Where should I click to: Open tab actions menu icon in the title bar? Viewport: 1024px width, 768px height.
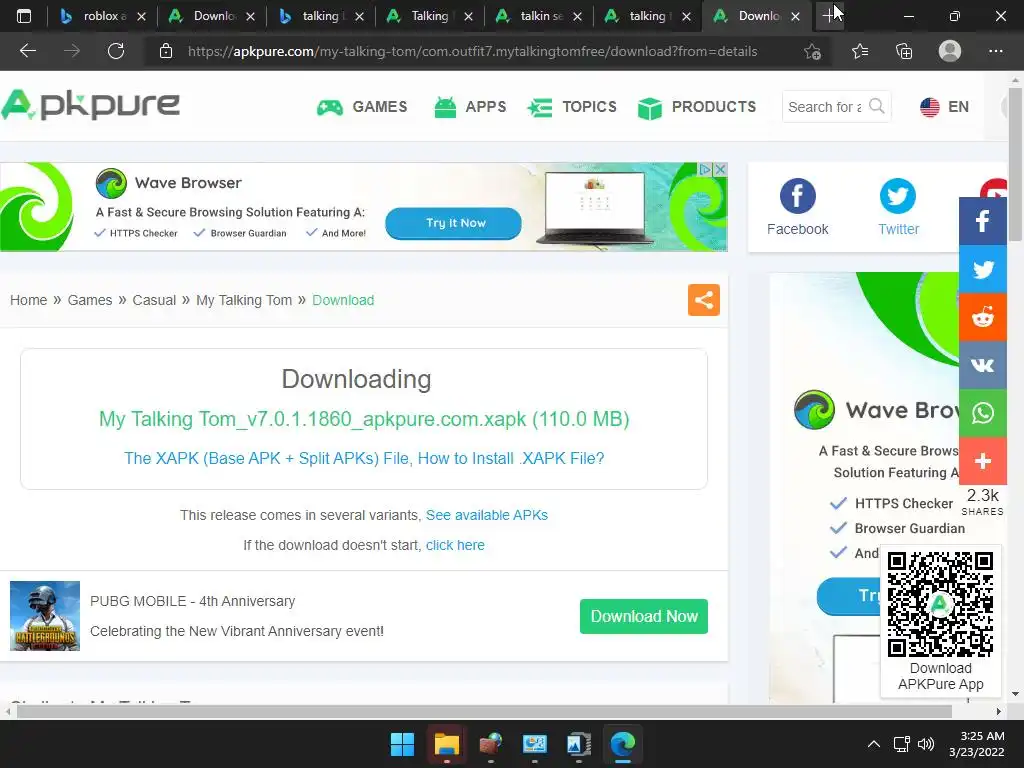24,16
